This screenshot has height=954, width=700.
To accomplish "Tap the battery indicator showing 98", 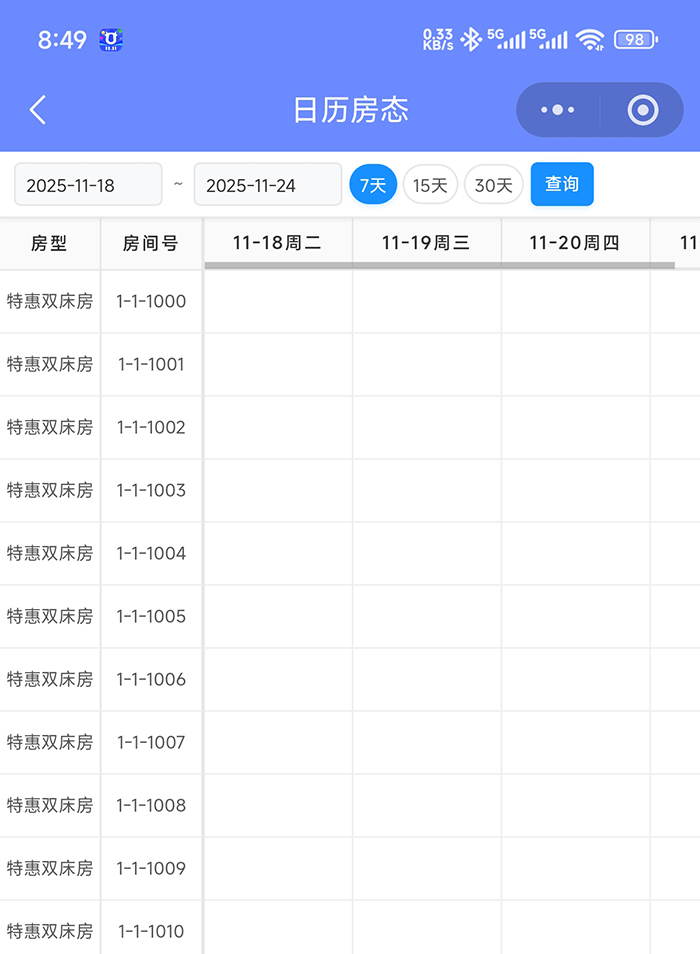I will 635,40.
